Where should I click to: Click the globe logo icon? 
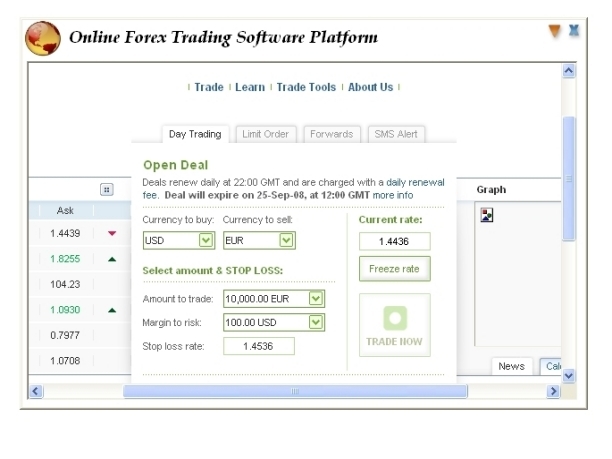[x=43, y=38]
